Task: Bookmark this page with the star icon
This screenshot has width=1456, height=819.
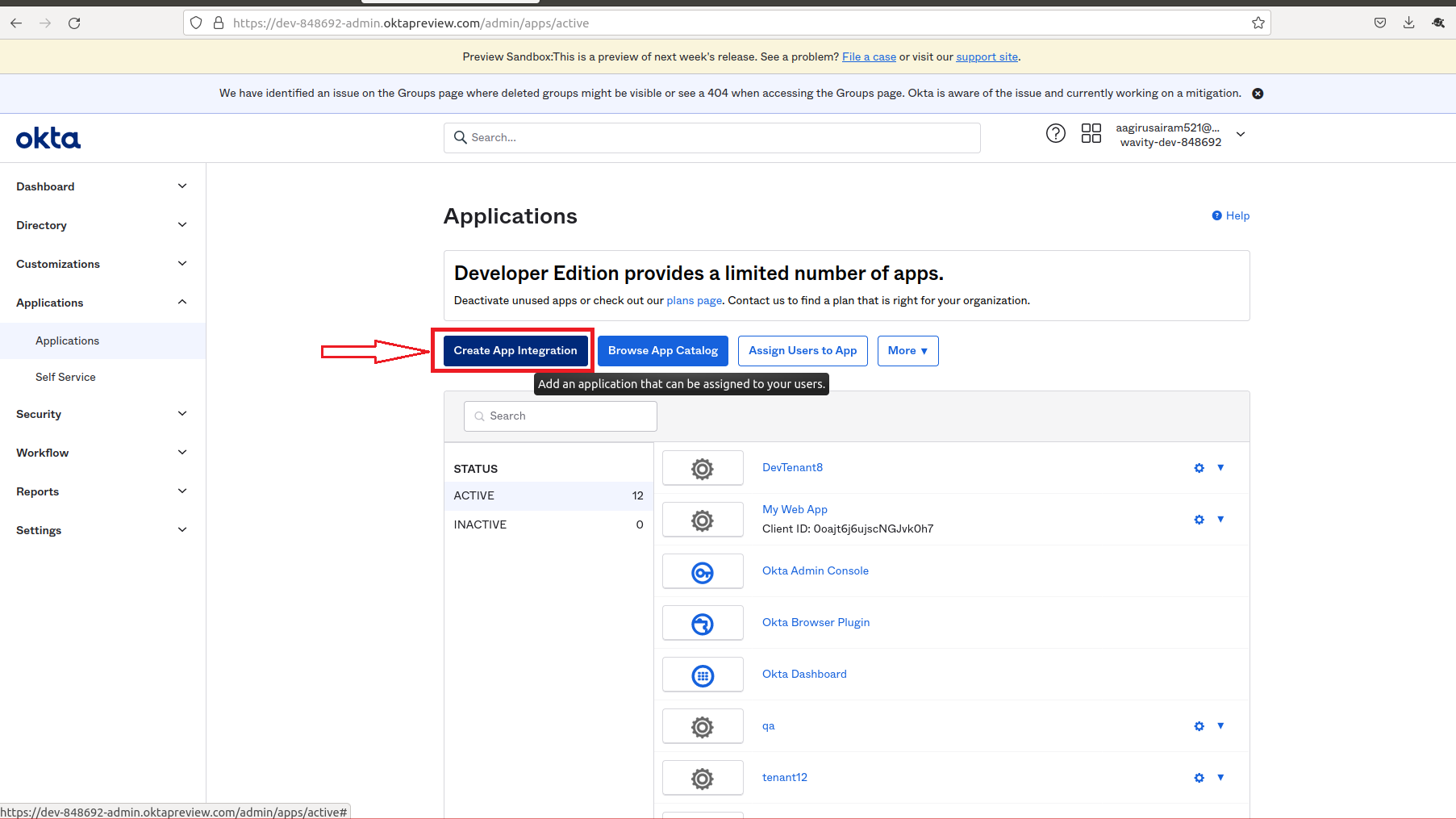Action: pyautogui.click(x=1258, y=23)
